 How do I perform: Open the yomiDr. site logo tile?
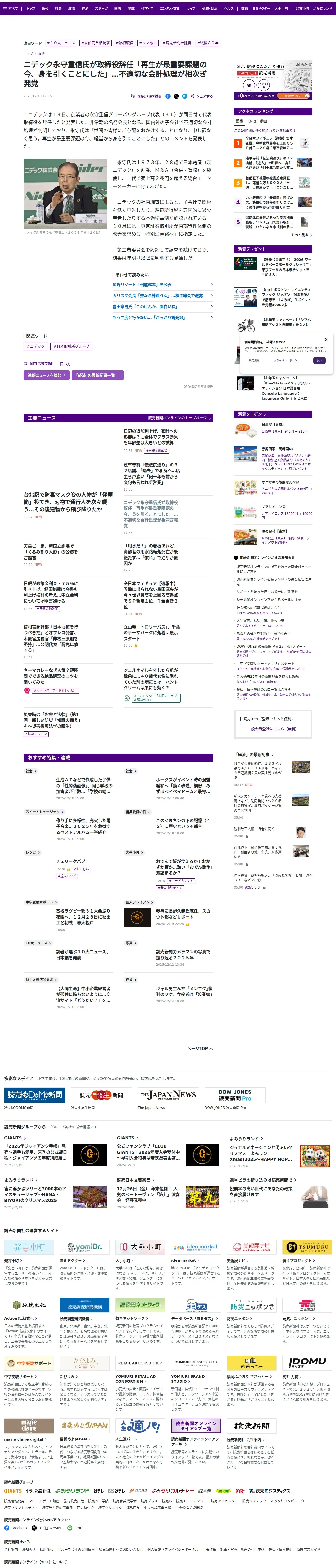click(x=85, y=1247)
